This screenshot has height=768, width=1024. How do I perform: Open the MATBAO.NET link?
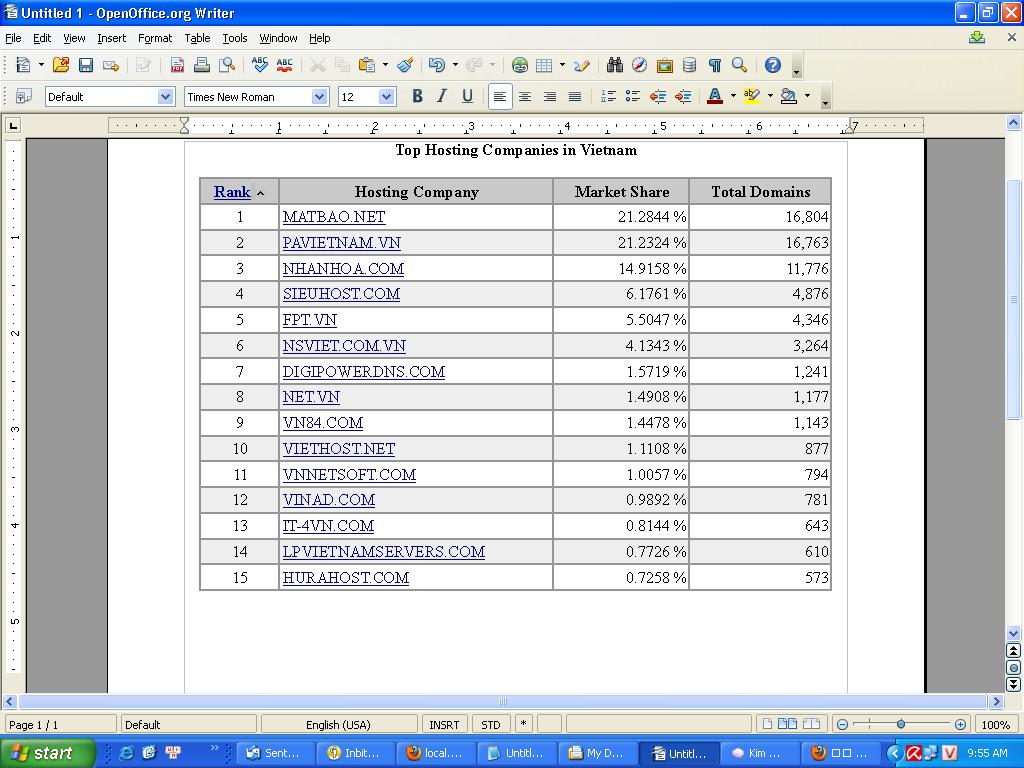pyautogui.click(x=334, y=217)
